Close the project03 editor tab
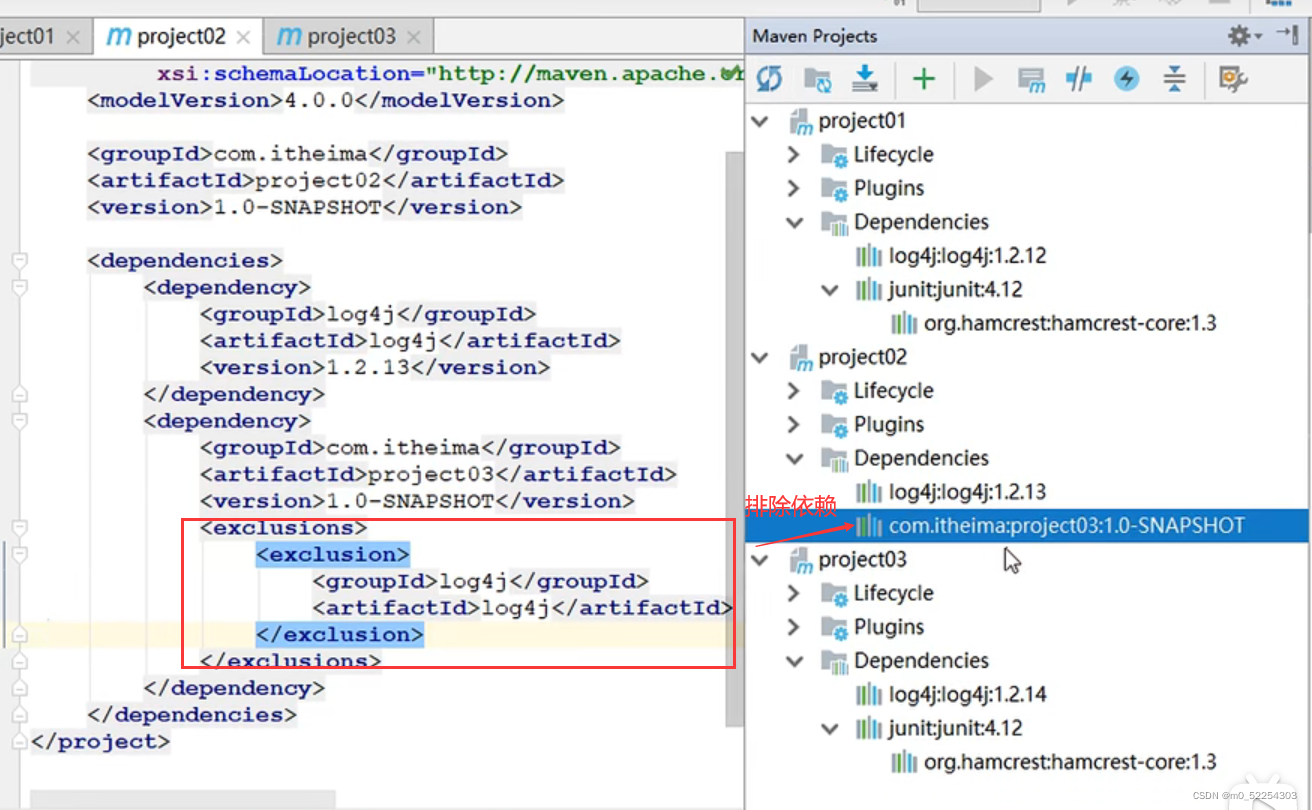 414,38
